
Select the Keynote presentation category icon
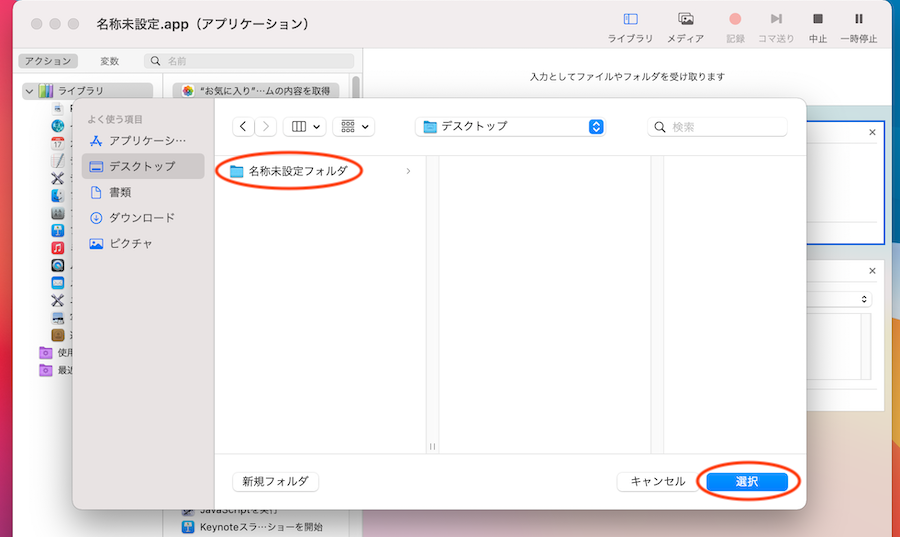click(x=57, y=231)
